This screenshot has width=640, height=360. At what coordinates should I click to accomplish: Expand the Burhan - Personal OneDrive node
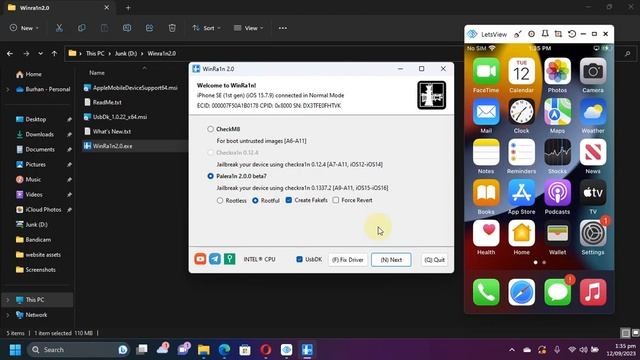[7, 89]
